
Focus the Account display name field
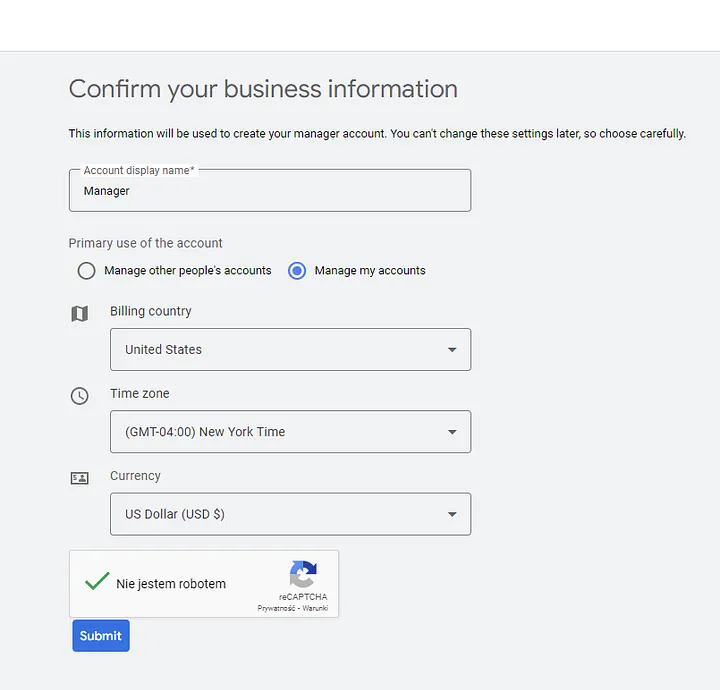(x=270, y=191)
